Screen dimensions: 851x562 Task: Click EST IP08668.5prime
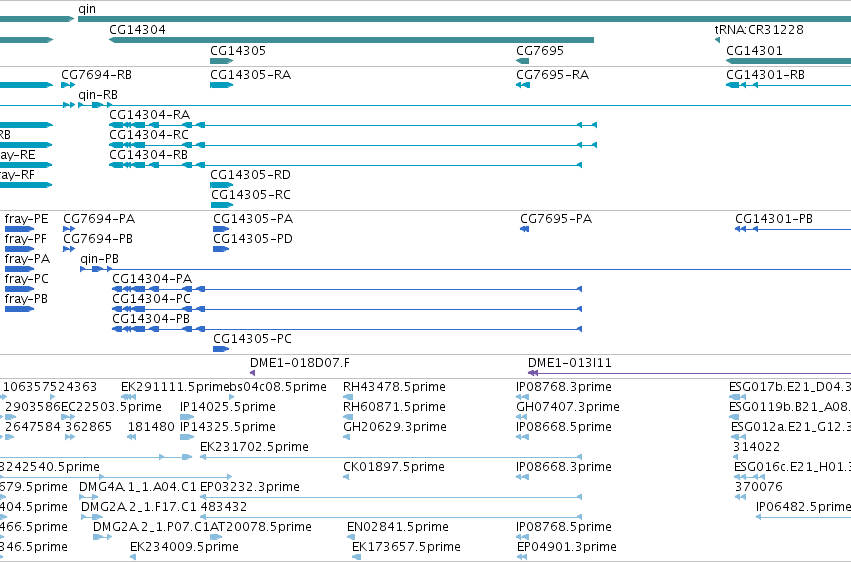click(x=522, y=437)
